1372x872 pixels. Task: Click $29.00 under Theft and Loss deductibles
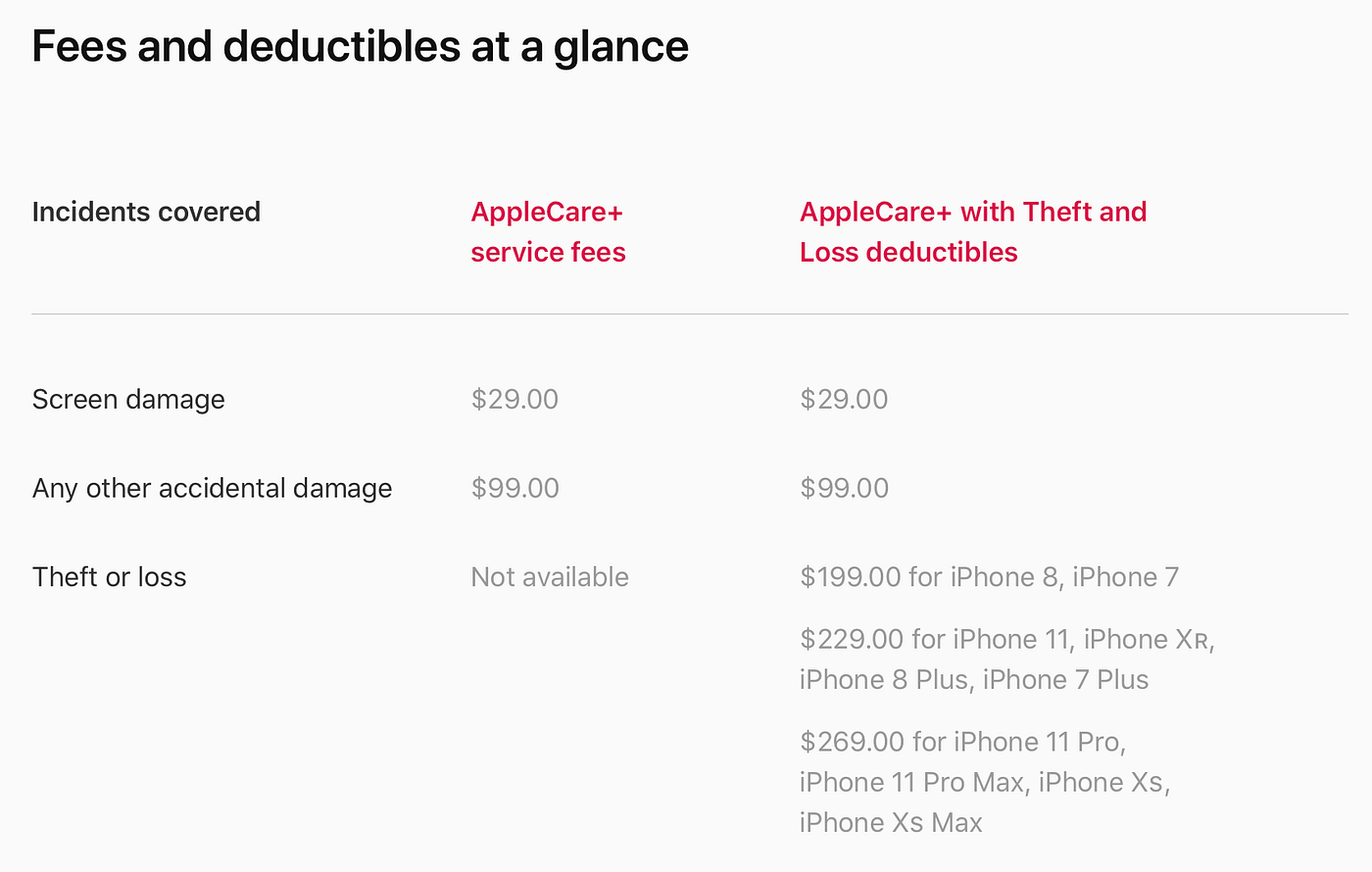[x=844, y=400]
